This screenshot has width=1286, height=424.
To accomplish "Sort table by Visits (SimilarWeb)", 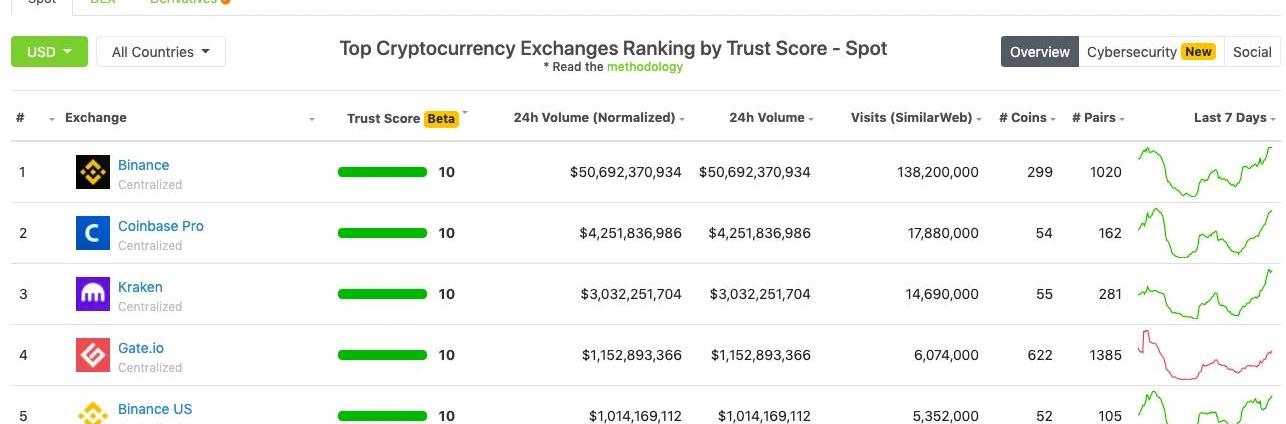I will pyautogui.click(x=911, y=118).
